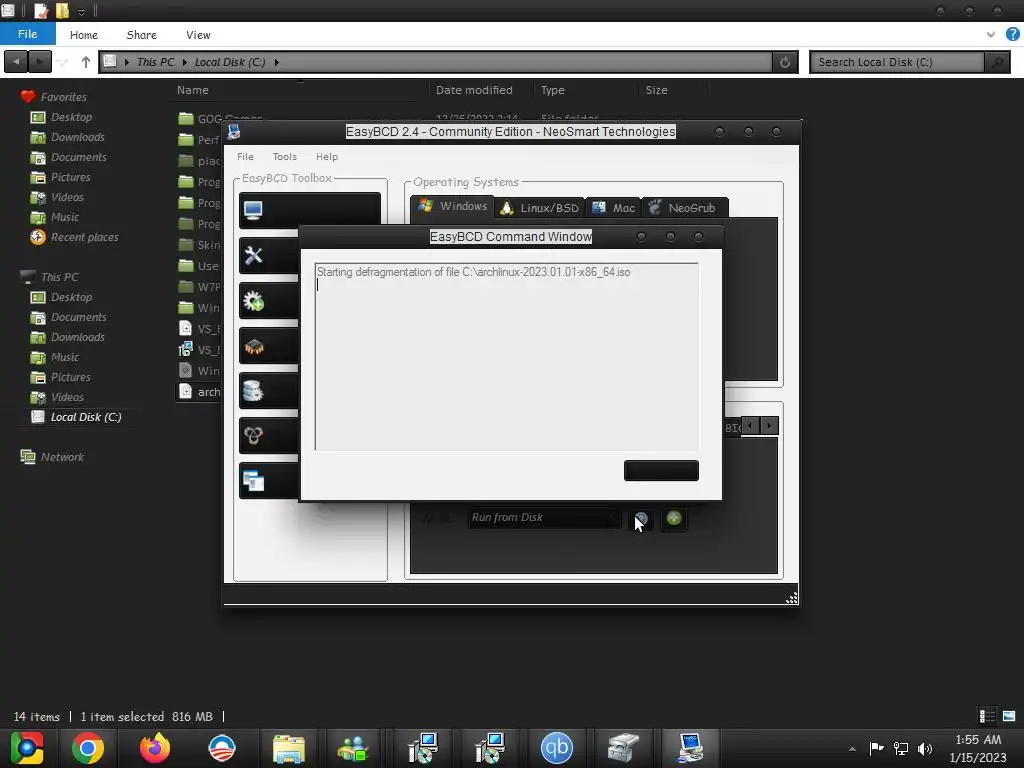The height and width of the screenshot is (768, 1024).
Task: Expand chevron after Local Disk (C:) breadcrumb
Action: click(276, 62)
